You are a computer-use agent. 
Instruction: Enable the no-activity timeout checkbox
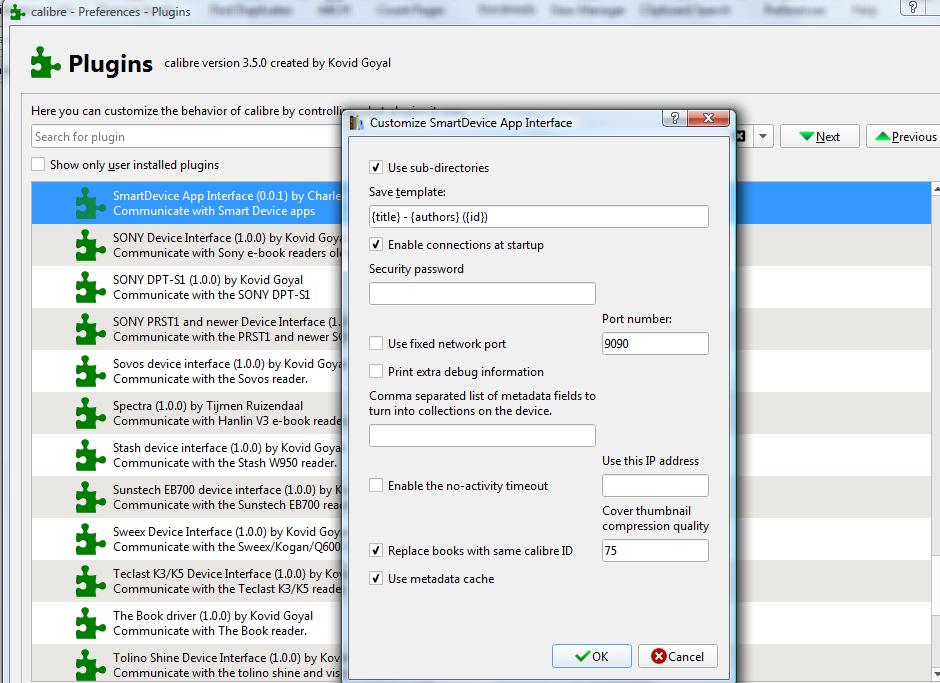(376, 486)
